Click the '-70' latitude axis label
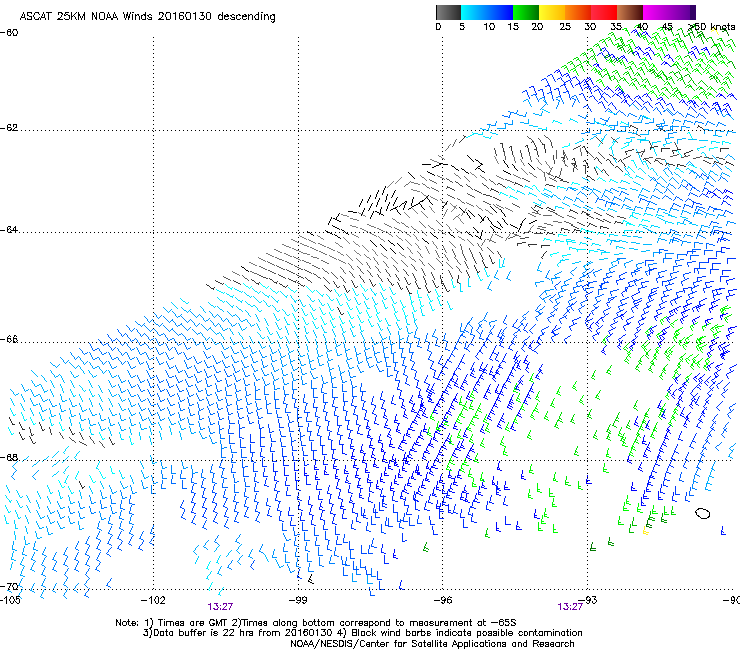This screenshot has height=650, width=740. pyautogui.click(x=9, y=587)
